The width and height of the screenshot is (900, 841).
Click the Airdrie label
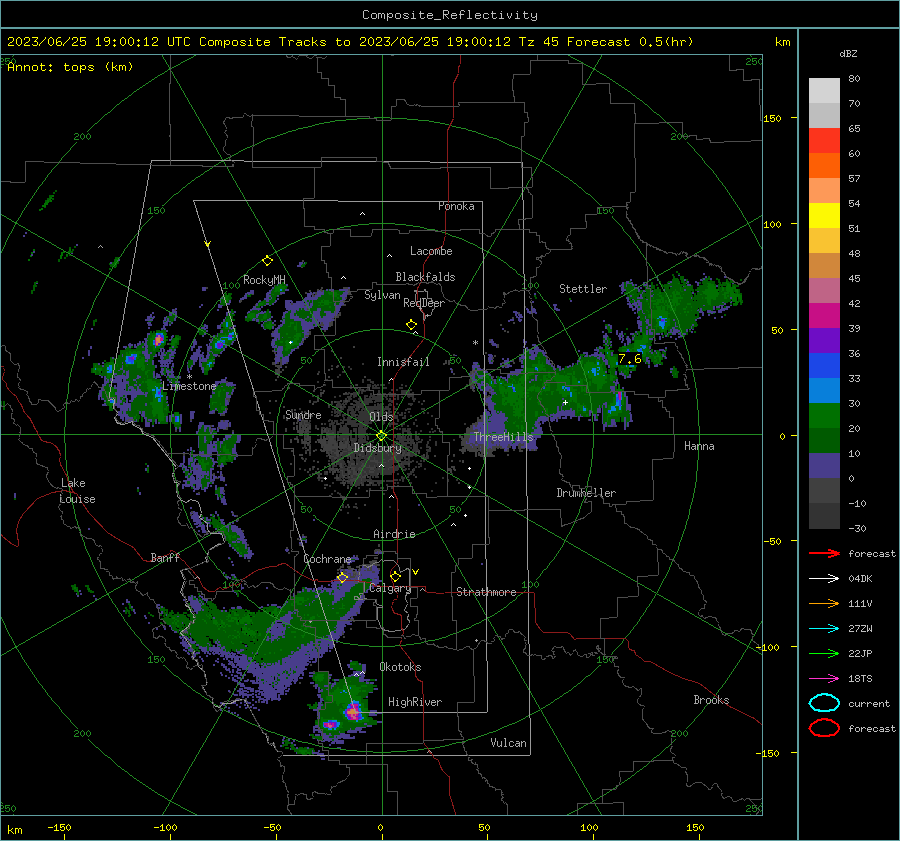coord(394,534)
